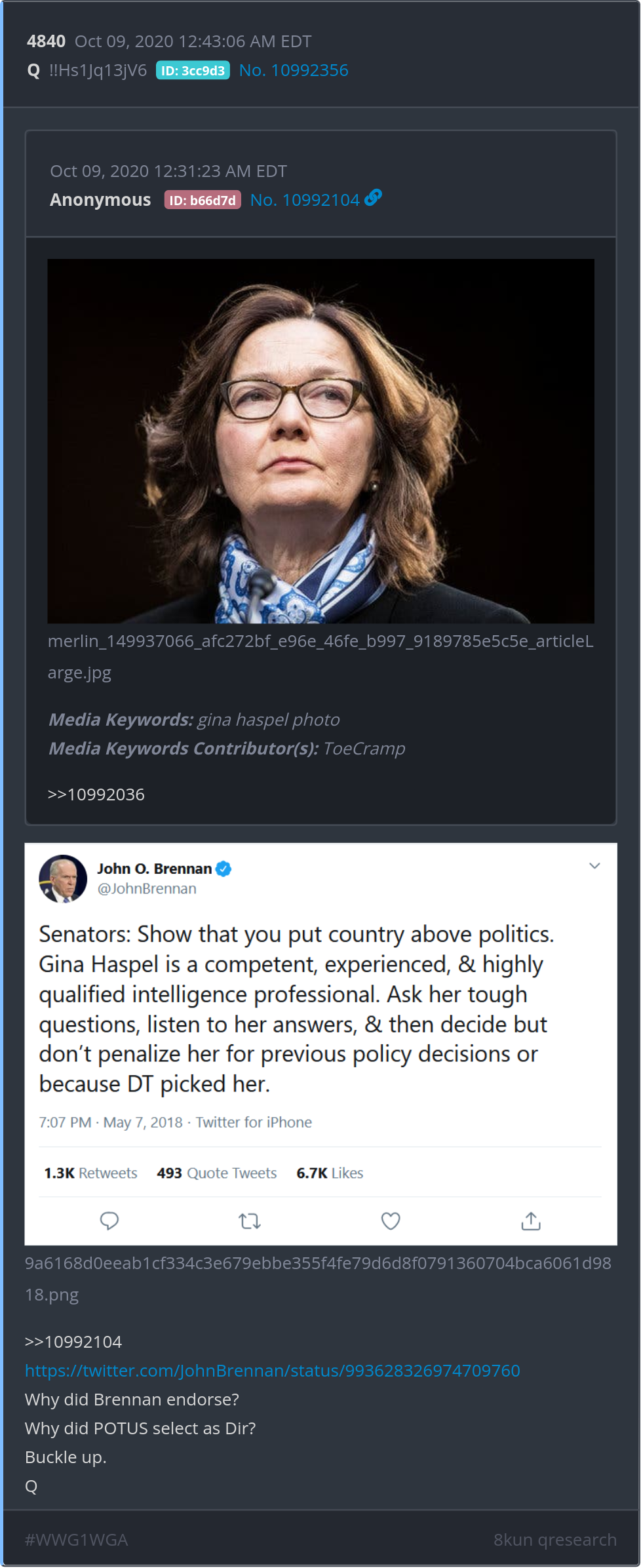Image resolution: width=641 pixels, height=1568 pixels.
Task: Click the blue verified badge icon
Action: click(223, 869)
